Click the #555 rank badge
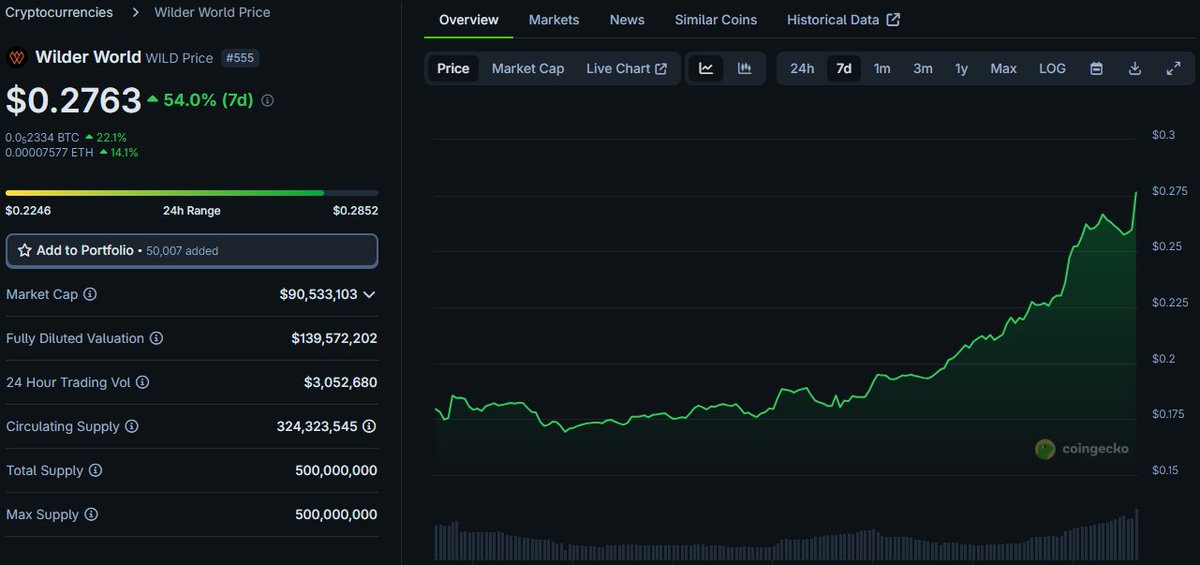The width and height of the screenshot is (1200, 565). point(240,58)
